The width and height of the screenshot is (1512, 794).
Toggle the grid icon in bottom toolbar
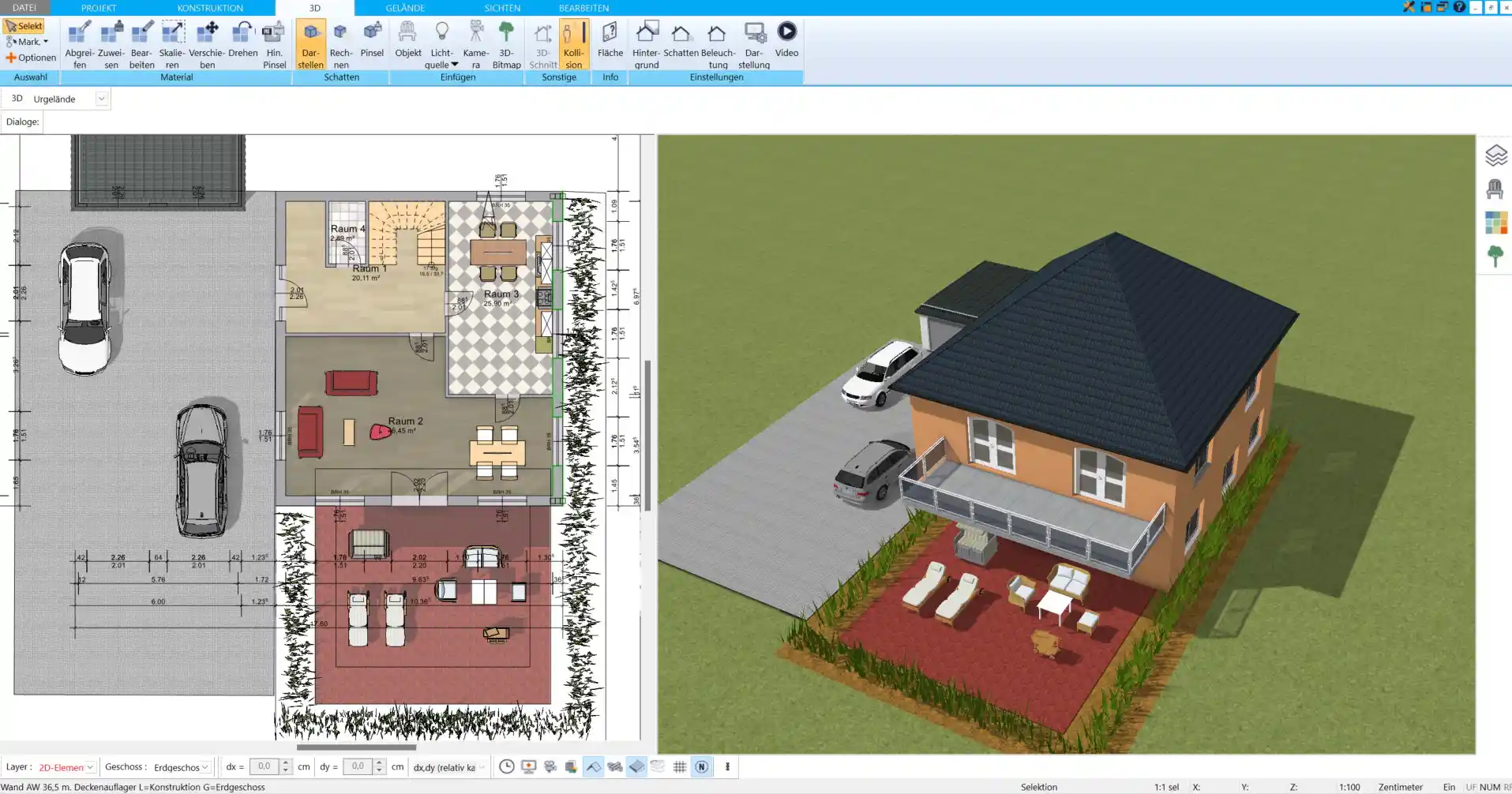679,766
